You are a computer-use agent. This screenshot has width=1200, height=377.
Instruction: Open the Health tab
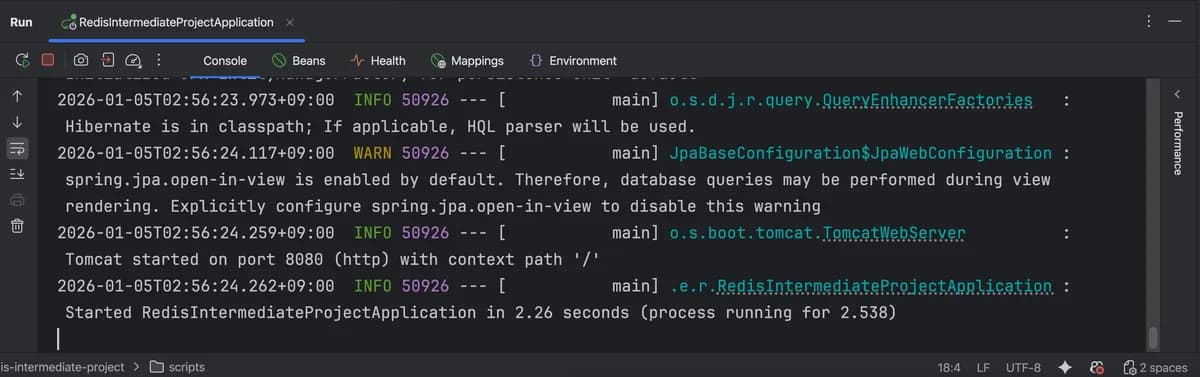[378, 61]
